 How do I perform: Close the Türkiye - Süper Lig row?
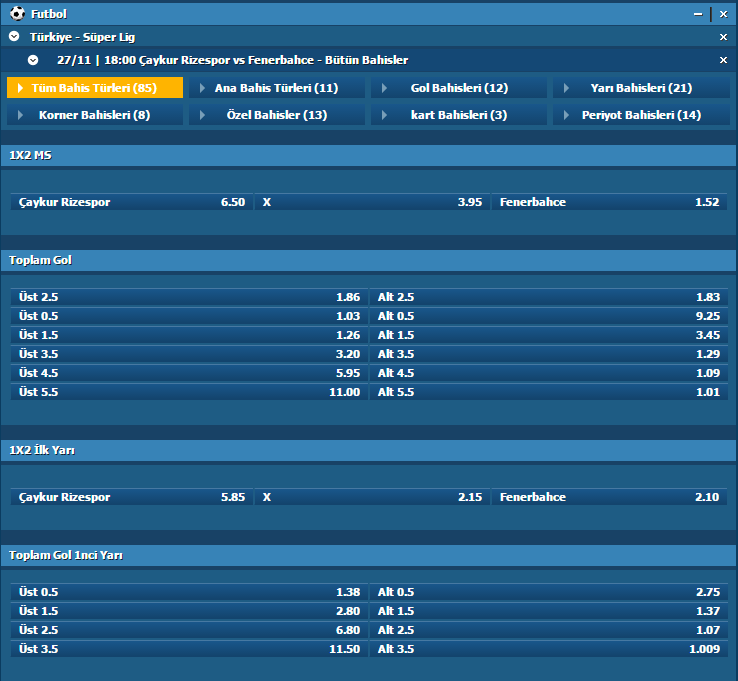pos(723,37)
